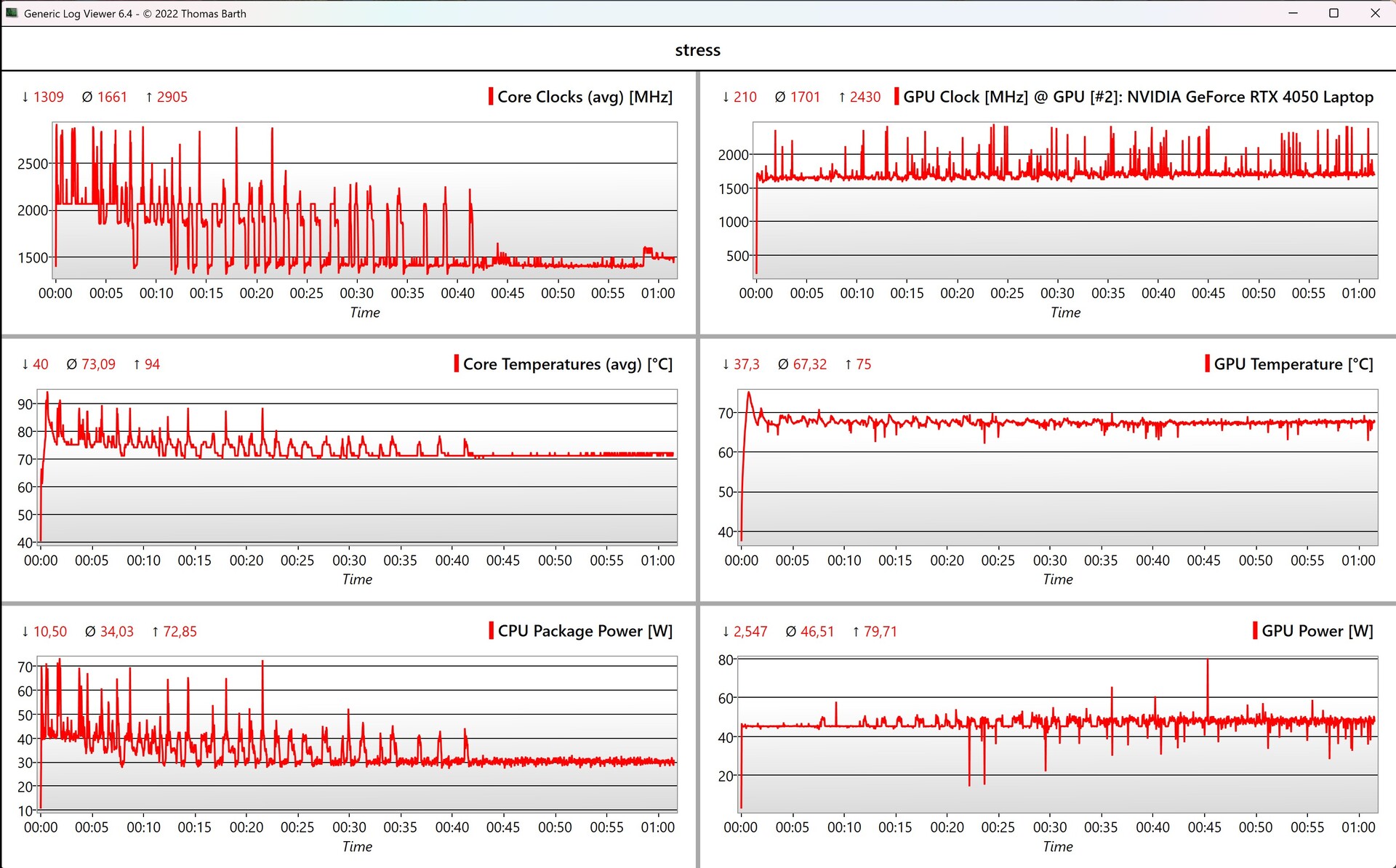Click the red GPU Clock legend swatch
This screenshot has height=868, width=1396.
(x=896, y=97)
